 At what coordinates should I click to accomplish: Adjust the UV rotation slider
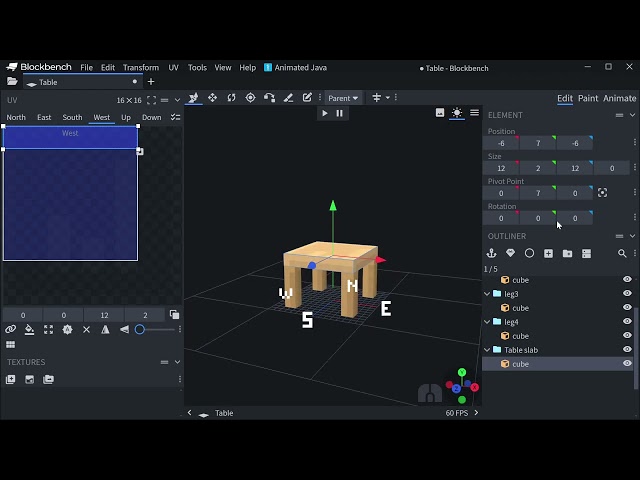[154, 329]
